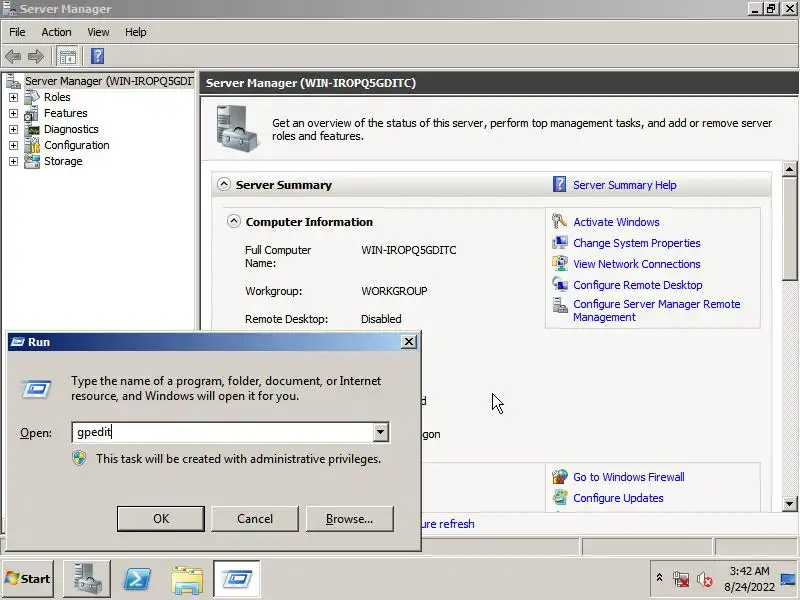This screenshot has height=600, width=800.
Task: Open the File menu
Action: point(17,32)
